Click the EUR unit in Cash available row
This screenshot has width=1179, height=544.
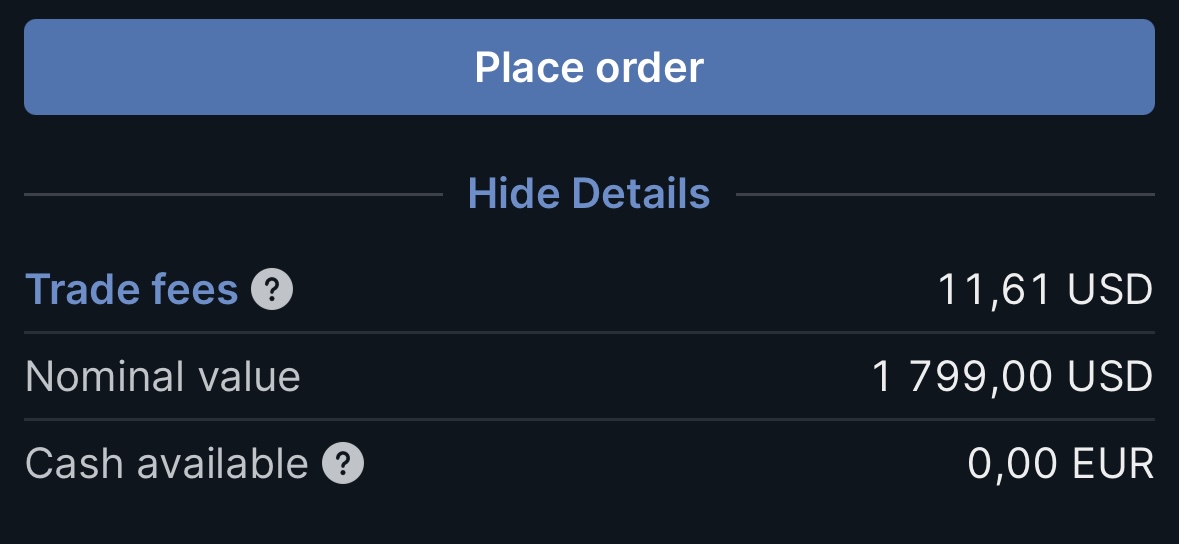(x=1112, y=464)
